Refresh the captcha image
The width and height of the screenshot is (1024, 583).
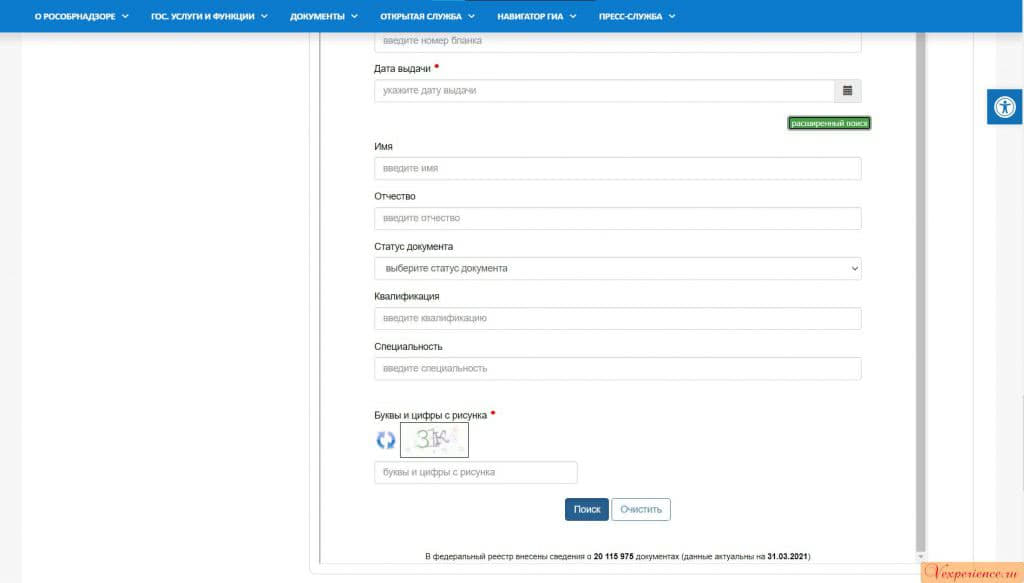pyautogui.click(x=385, y=440)
